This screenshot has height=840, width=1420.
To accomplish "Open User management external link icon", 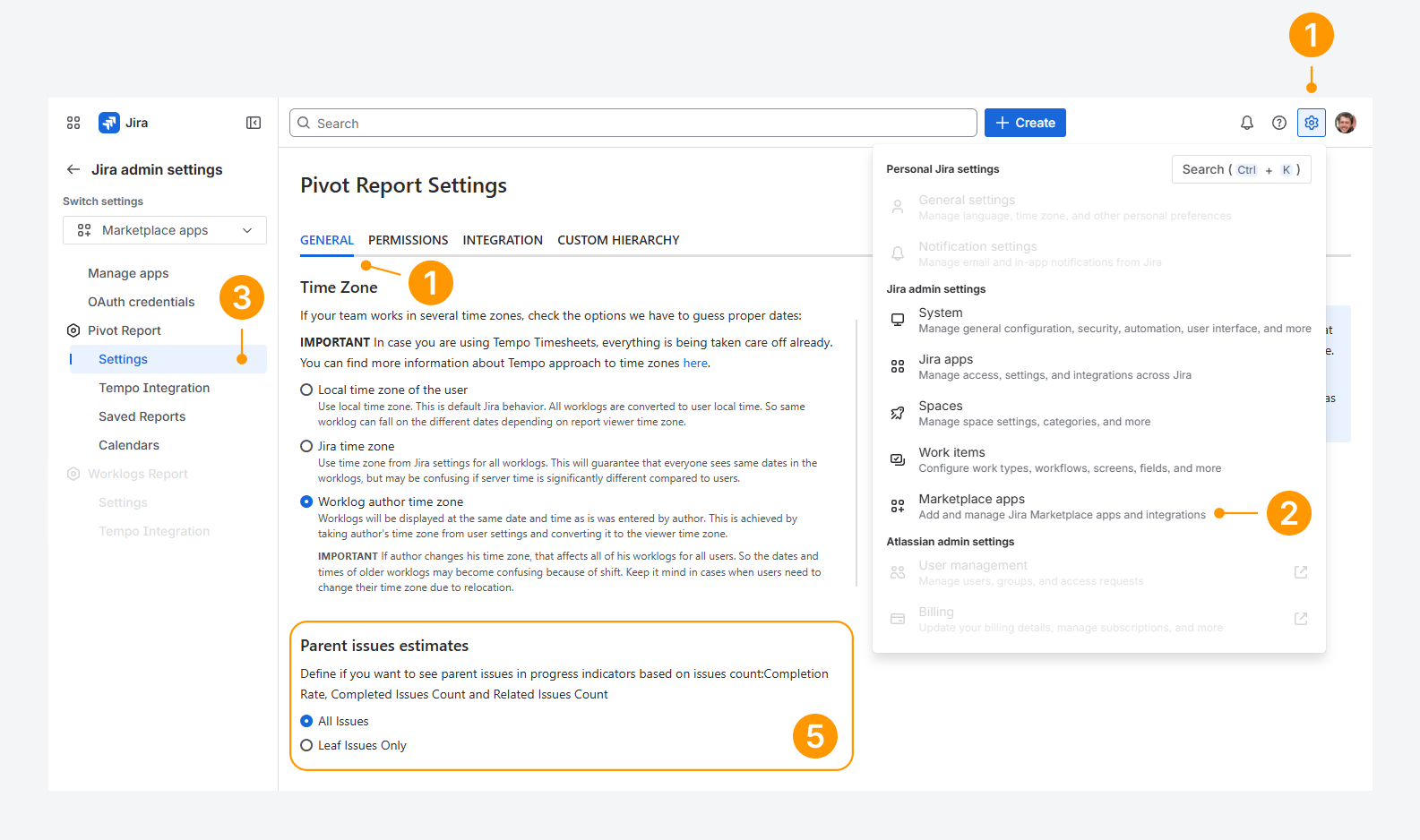I will 1301,572.
